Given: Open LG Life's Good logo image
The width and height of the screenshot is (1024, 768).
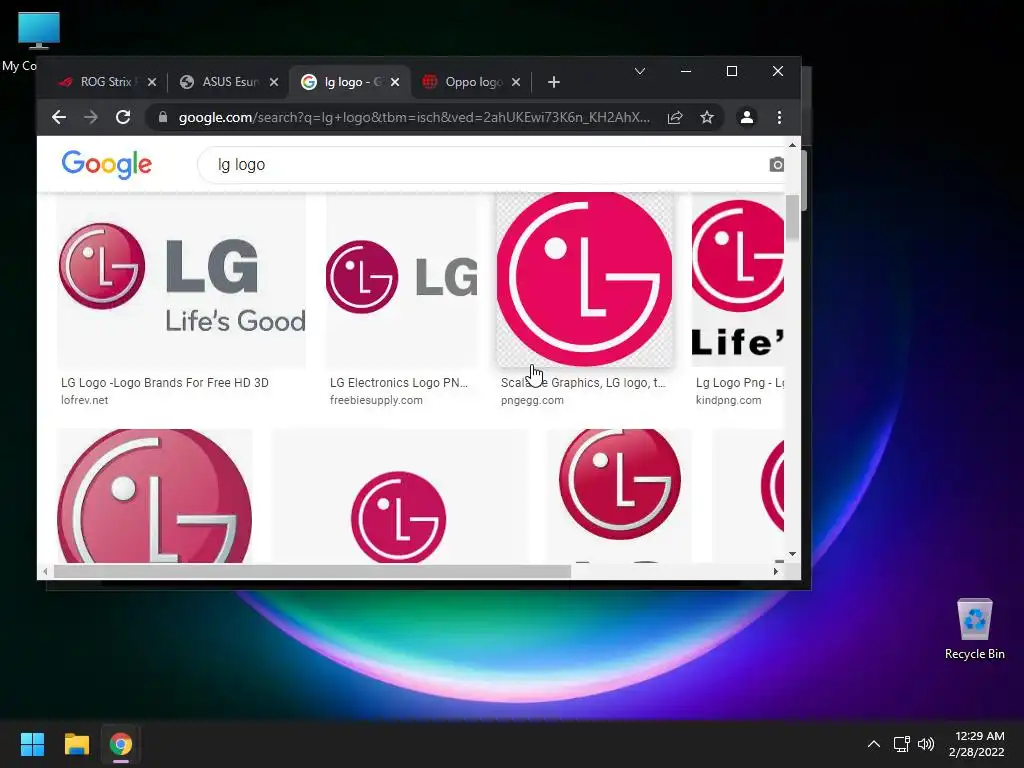Looking at the screenshot, I should tap(182, 281).
